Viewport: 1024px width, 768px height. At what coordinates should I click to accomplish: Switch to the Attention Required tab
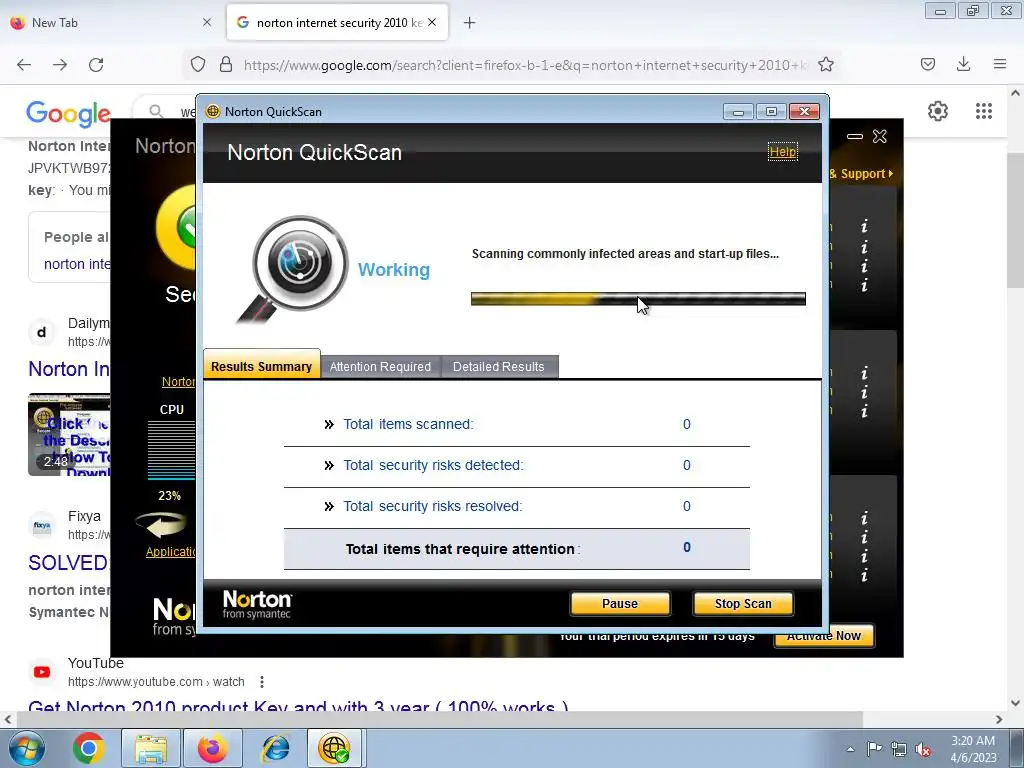tap(380, 366)
